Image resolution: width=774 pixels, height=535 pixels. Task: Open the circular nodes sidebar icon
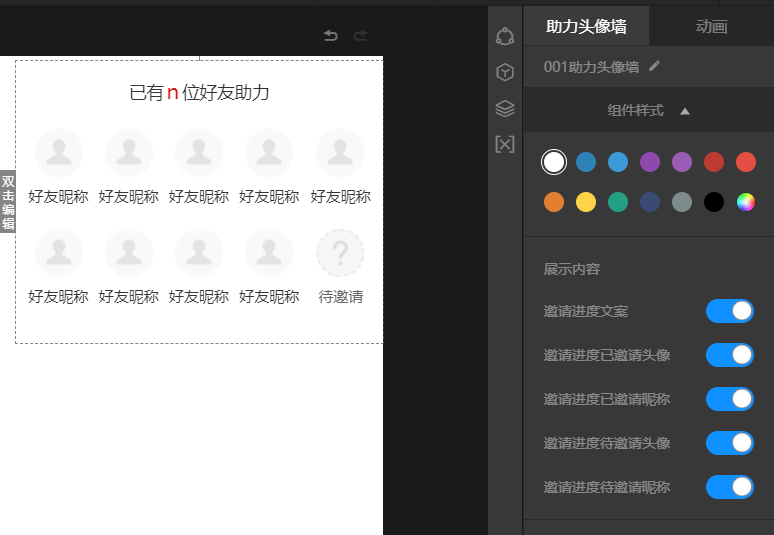(x=504, y=36)
